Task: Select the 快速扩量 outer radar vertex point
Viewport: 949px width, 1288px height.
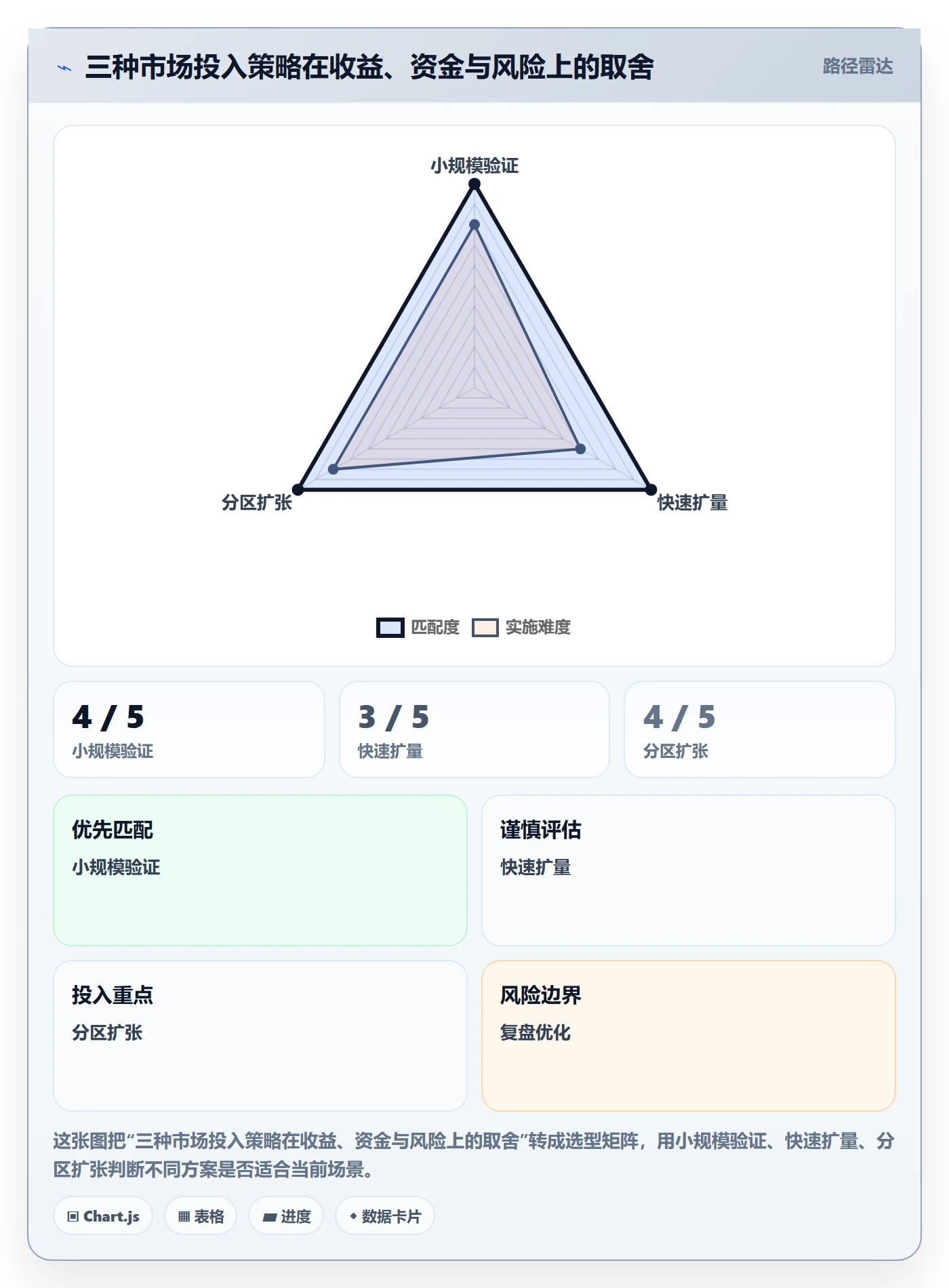Action: click(651, 489)
